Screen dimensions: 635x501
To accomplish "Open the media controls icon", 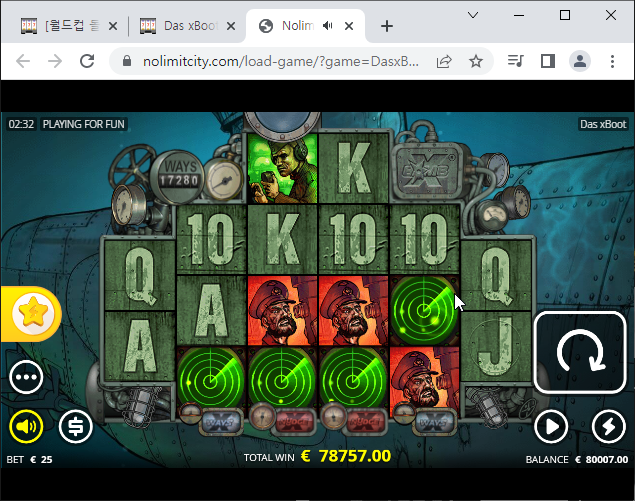I will click(516, 61).
